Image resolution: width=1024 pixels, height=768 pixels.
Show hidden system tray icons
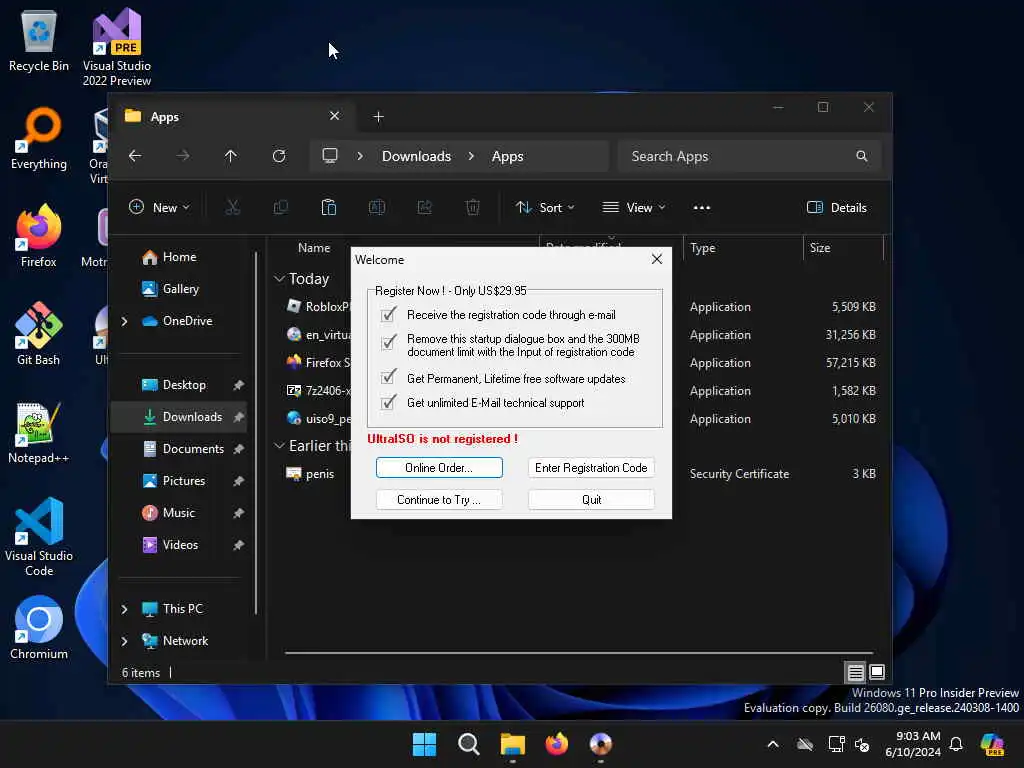(773, 744)
